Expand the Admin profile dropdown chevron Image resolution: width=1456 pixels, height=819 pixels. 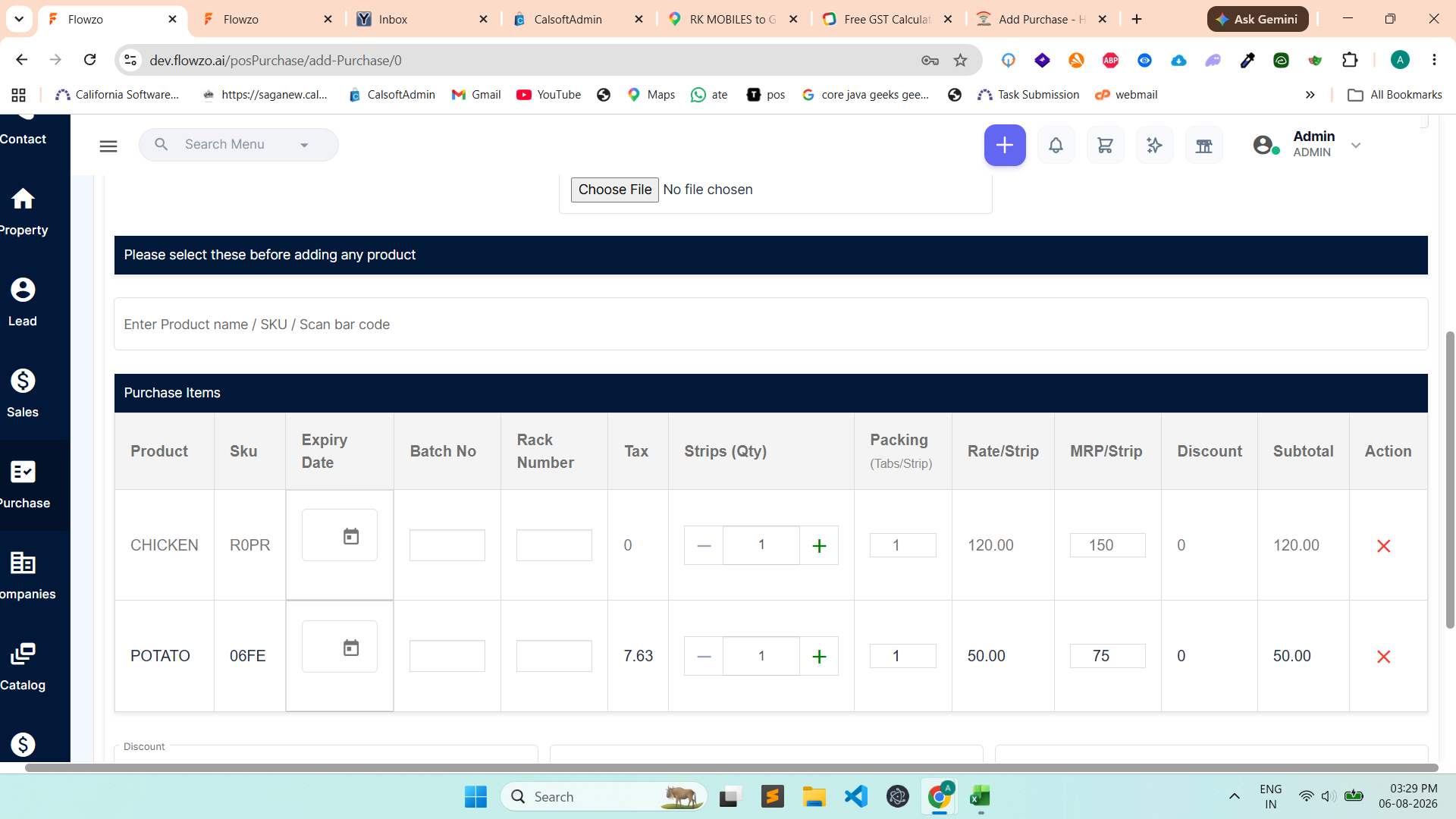pyautogui.click(x=1356, y=145)
